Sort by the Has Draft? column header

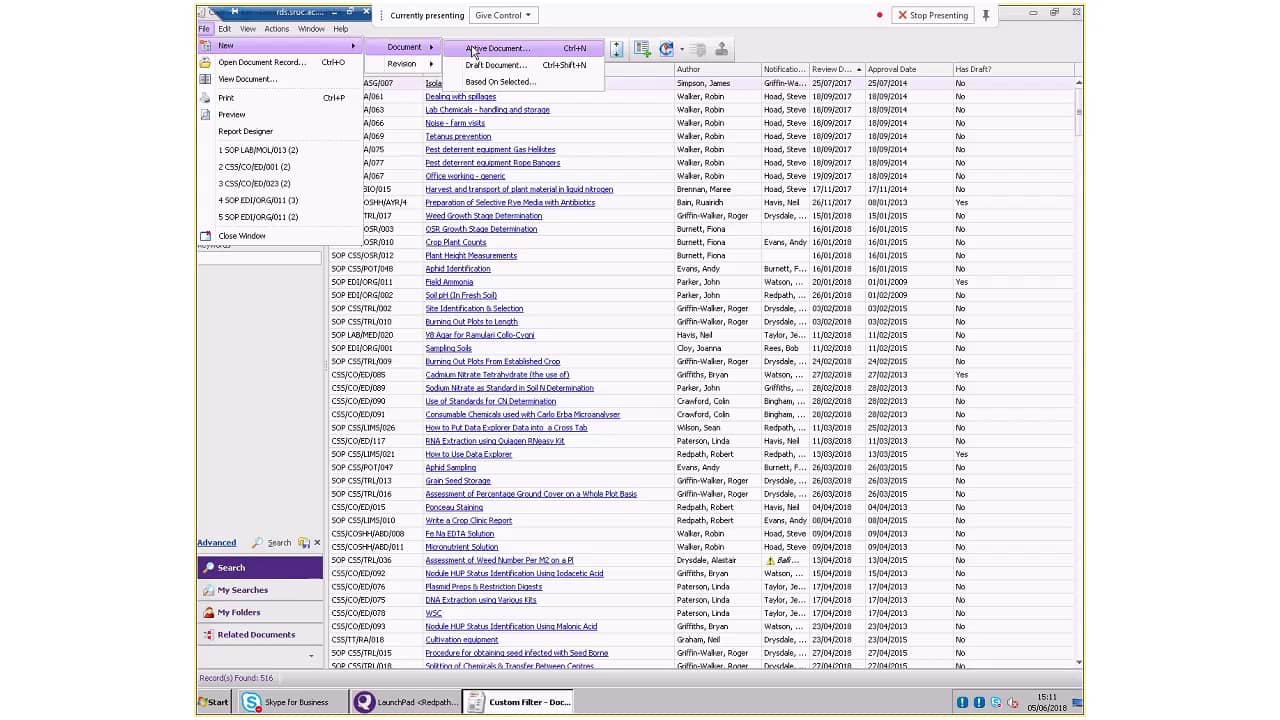pos(1013,69)
